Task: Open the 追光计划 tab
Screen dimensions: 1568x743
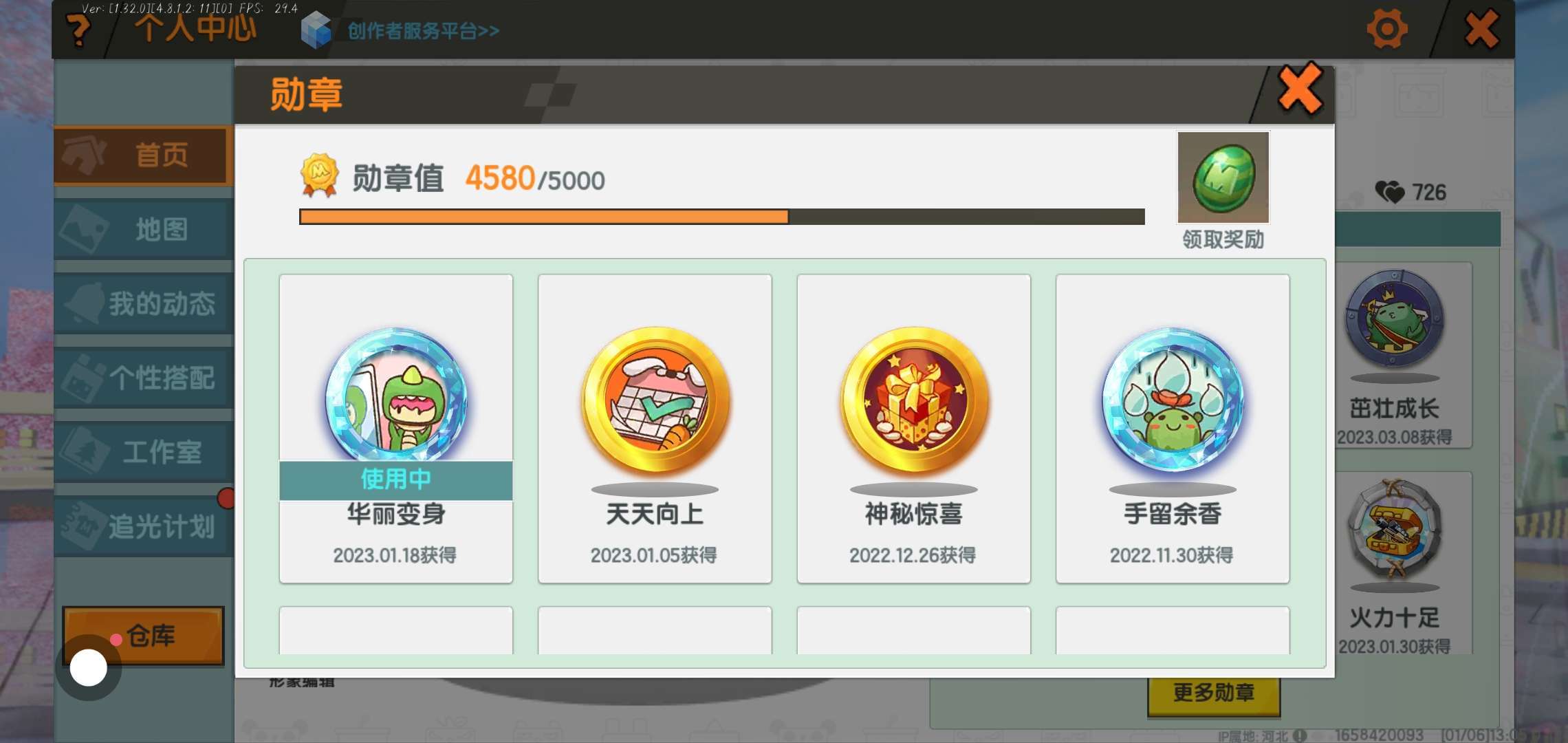Action: (x=144, y=527)
